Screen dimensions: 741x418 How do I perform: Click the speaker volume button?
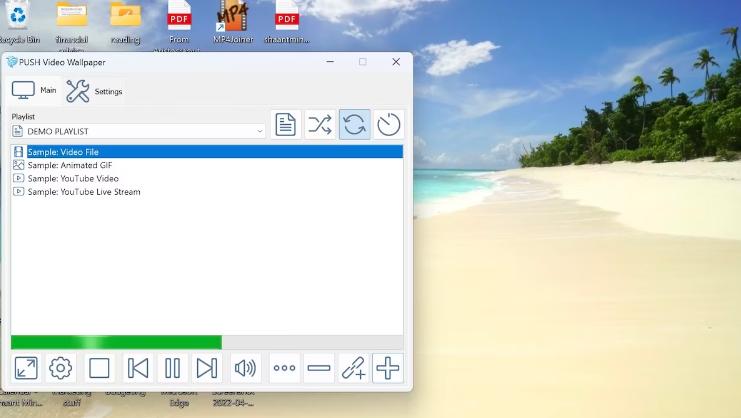pyautogui.click(x=245, y=368)
